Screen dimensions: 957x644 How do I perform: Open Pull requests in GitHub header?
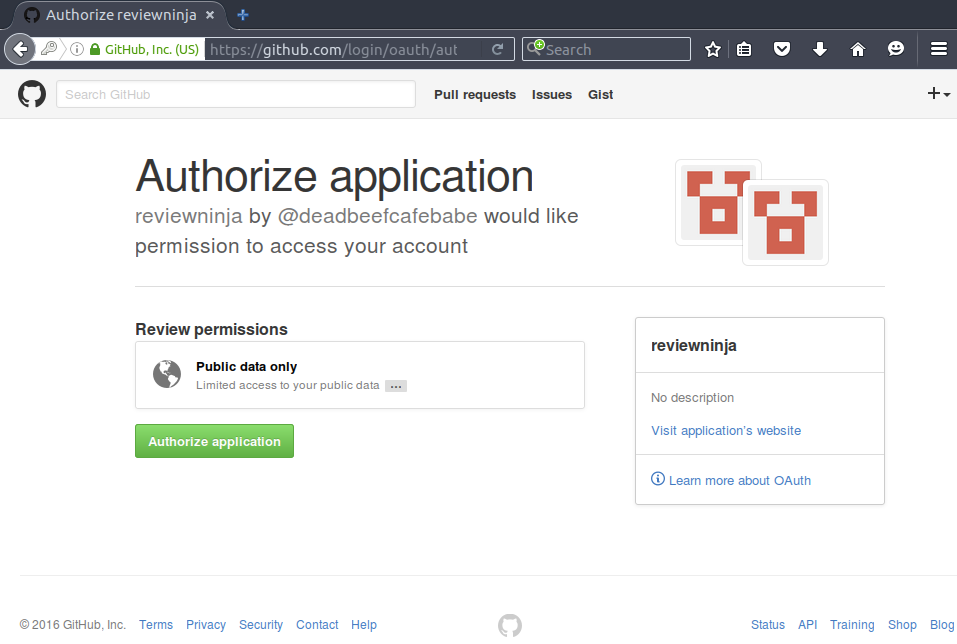coord(475,95)
